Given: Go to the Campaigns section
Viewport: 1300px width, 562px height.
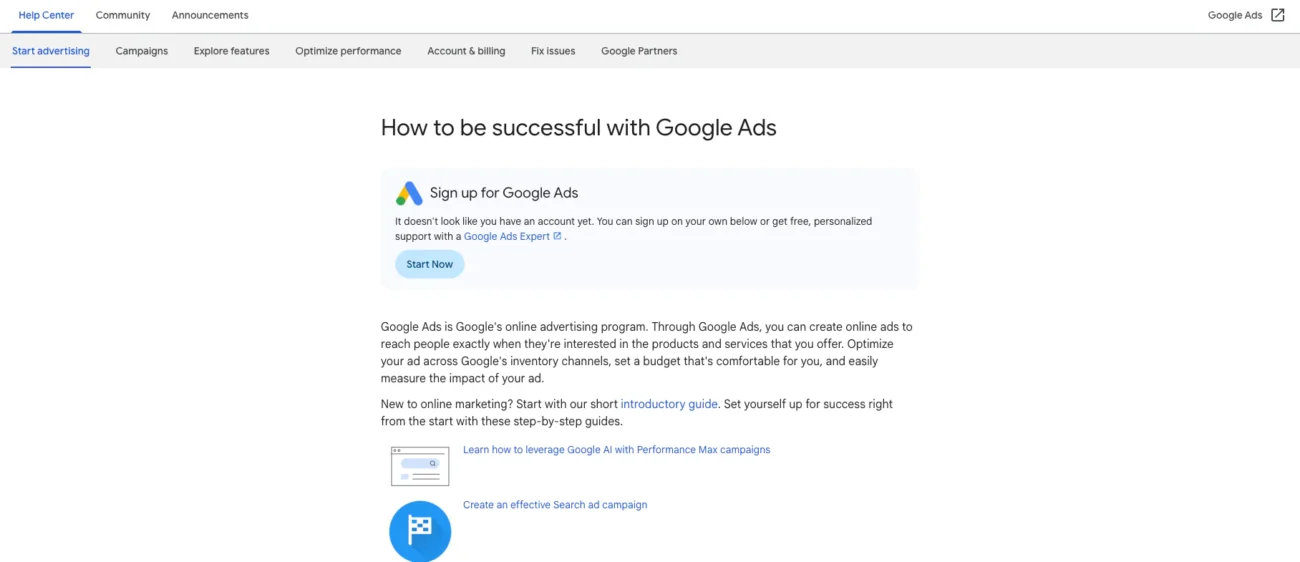Looking at the screenshot, I should pyautogui.click(x=142, y=51).
